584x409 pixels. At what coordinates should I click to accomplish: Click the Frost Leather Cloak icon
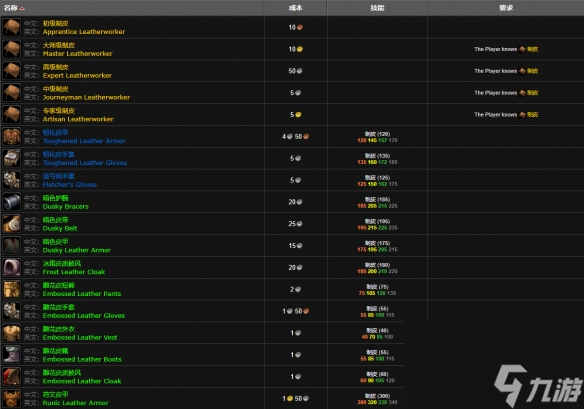pyautogui.click(x=12, y=267)
